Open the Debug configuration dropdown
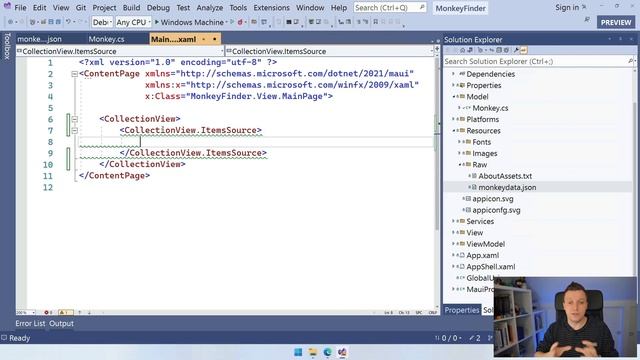640x360 pixels. 102,22
